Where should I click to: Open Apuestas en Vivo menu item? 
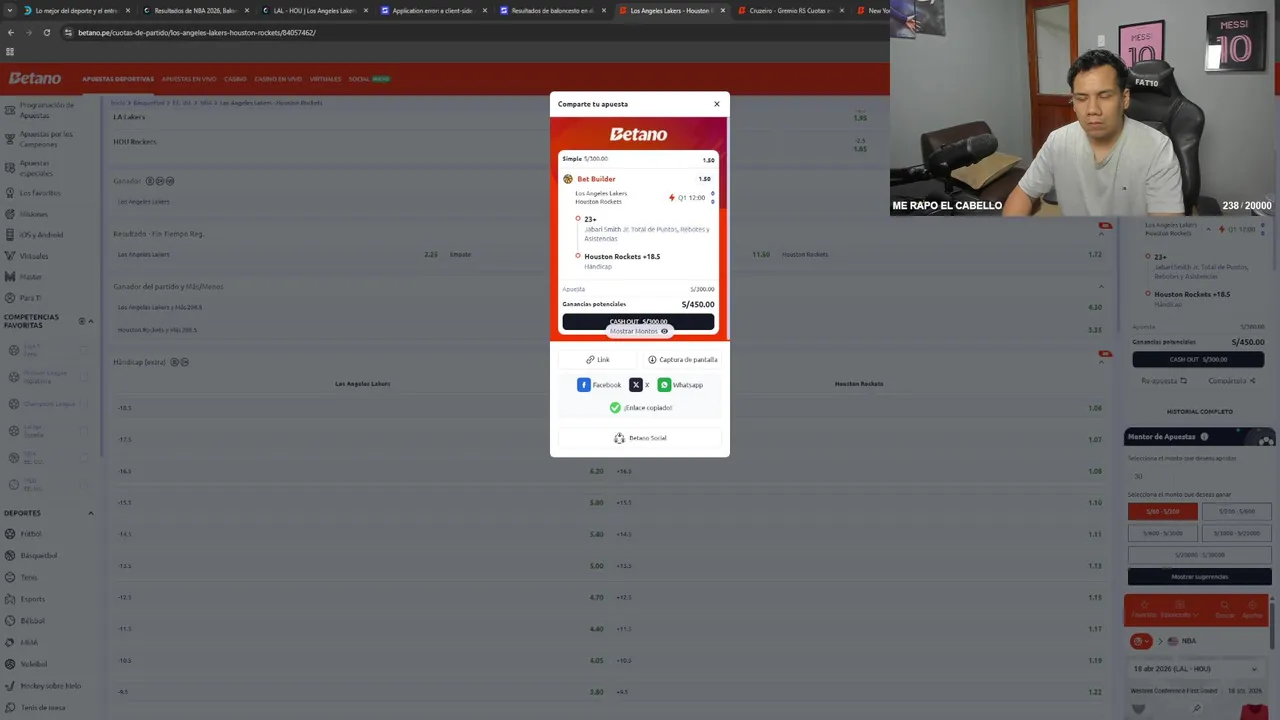point(189,79)
